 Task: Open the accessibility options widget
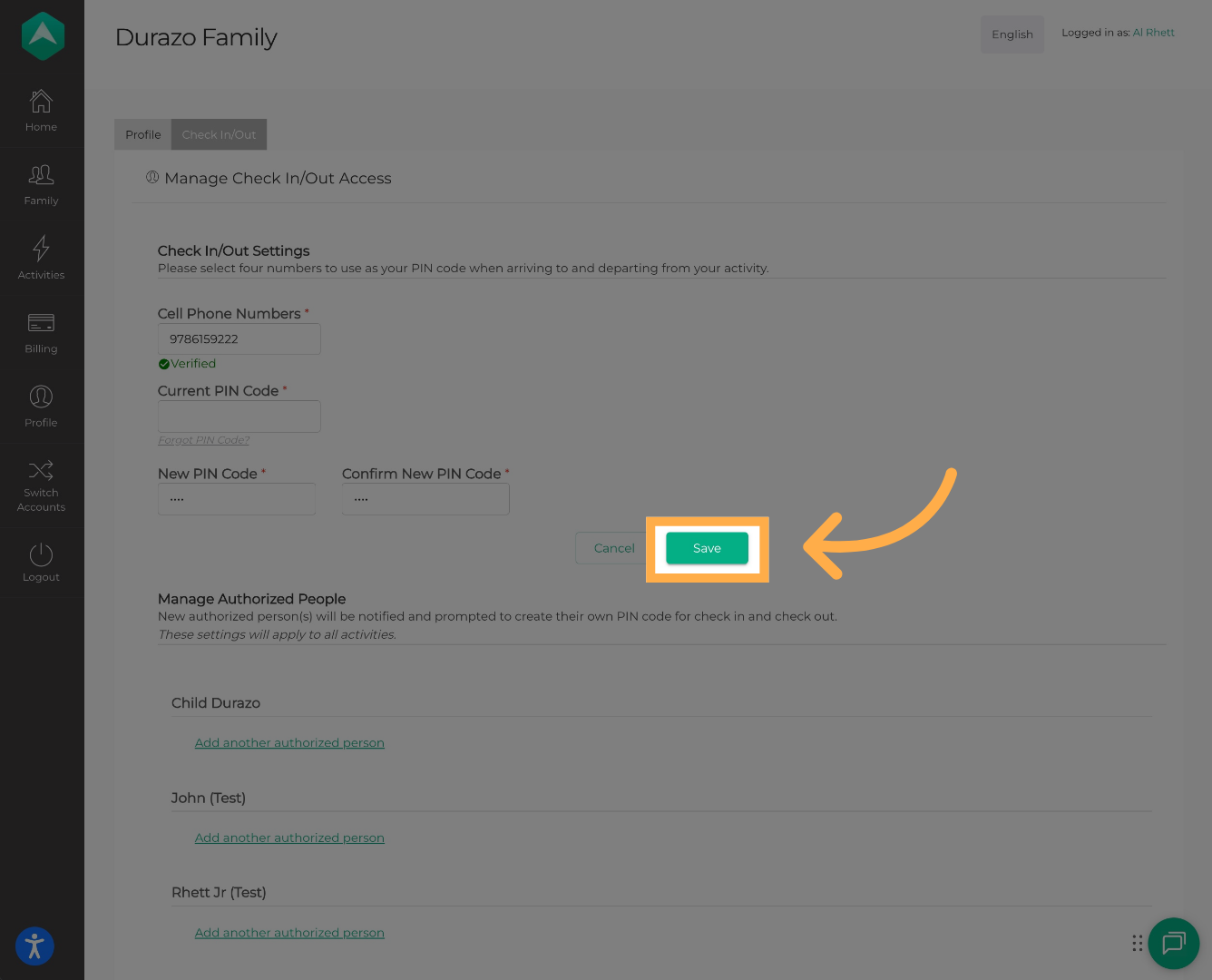34,946
